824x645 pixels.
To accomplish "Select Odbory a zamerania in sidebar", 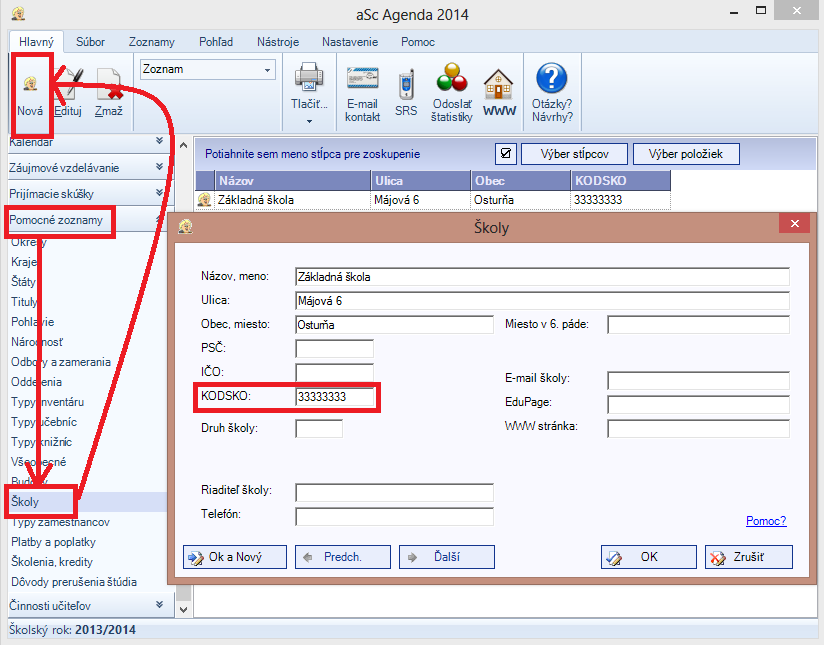I will [x=61, y=362].
